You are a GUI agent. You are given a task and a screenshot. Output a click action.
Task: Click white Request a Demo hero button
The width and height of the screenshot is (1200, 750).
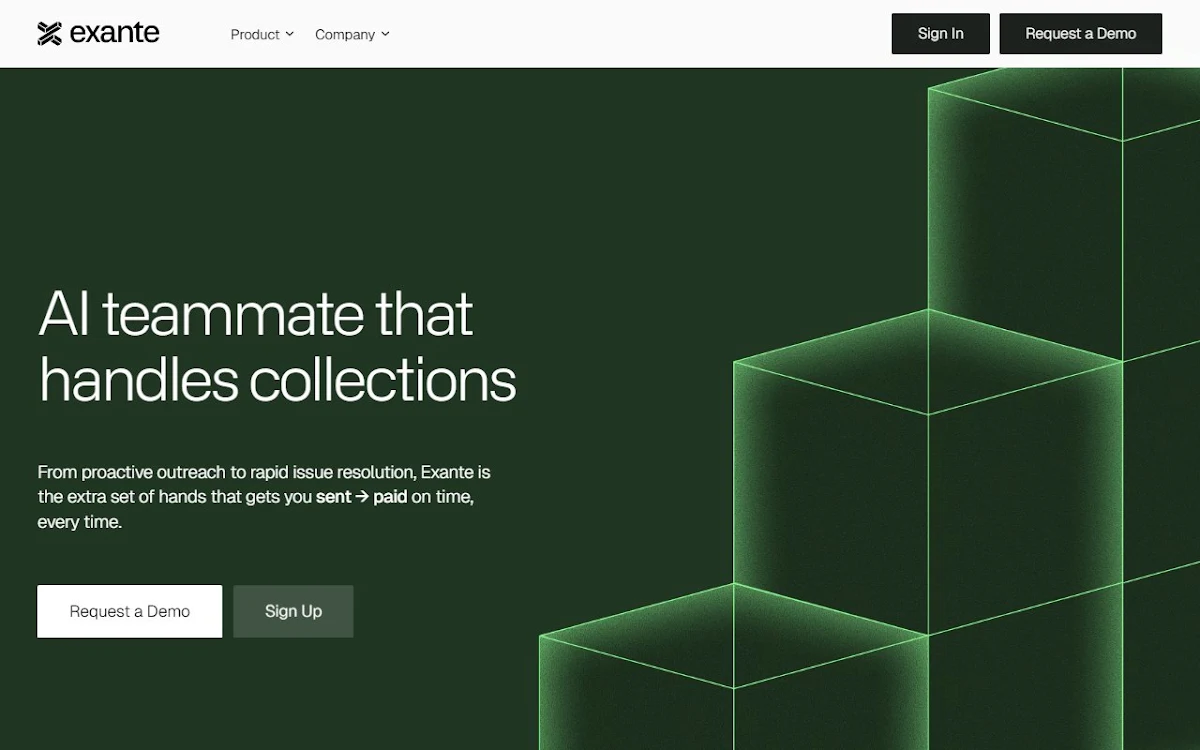130,611
